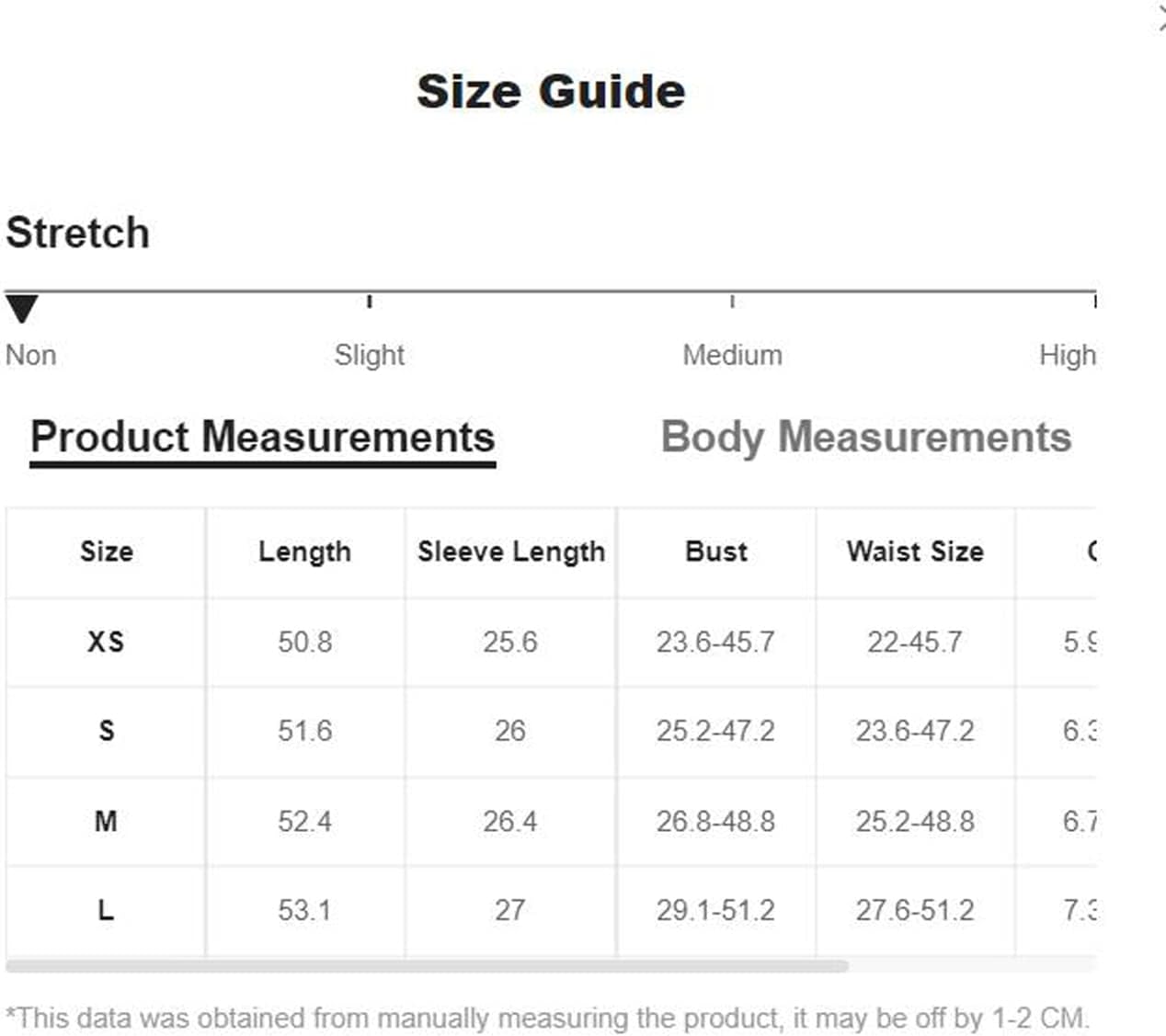The height and width of the screenshot is (1036, 1166).
Task: Select the XS size row label
Action: pos(106,642)
